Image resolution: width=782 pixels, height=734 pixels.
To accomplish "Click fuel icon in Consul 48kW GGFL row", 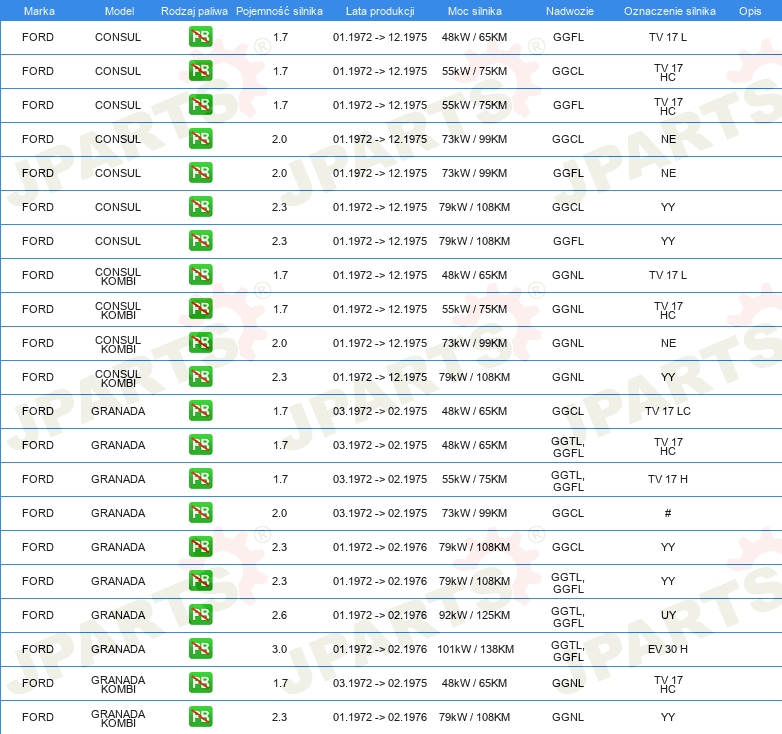I will tap(200, 37).
